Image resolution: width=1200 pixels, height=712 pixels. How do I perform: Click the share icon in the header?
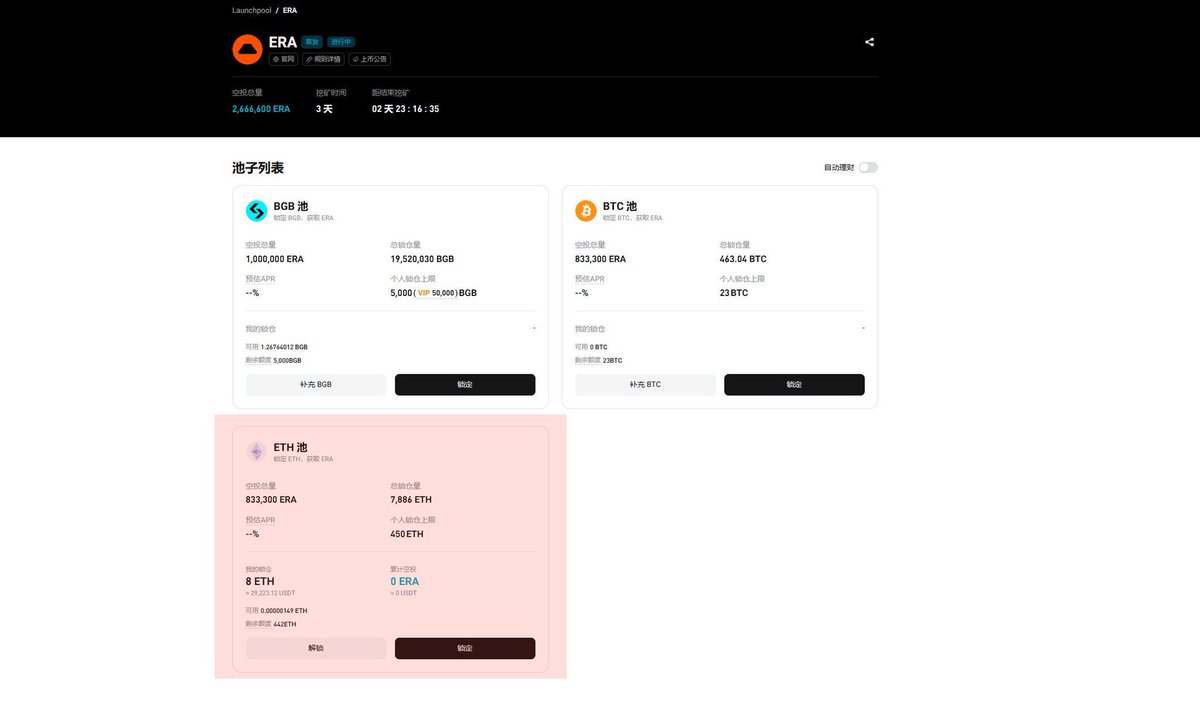(x=869, y=42)
